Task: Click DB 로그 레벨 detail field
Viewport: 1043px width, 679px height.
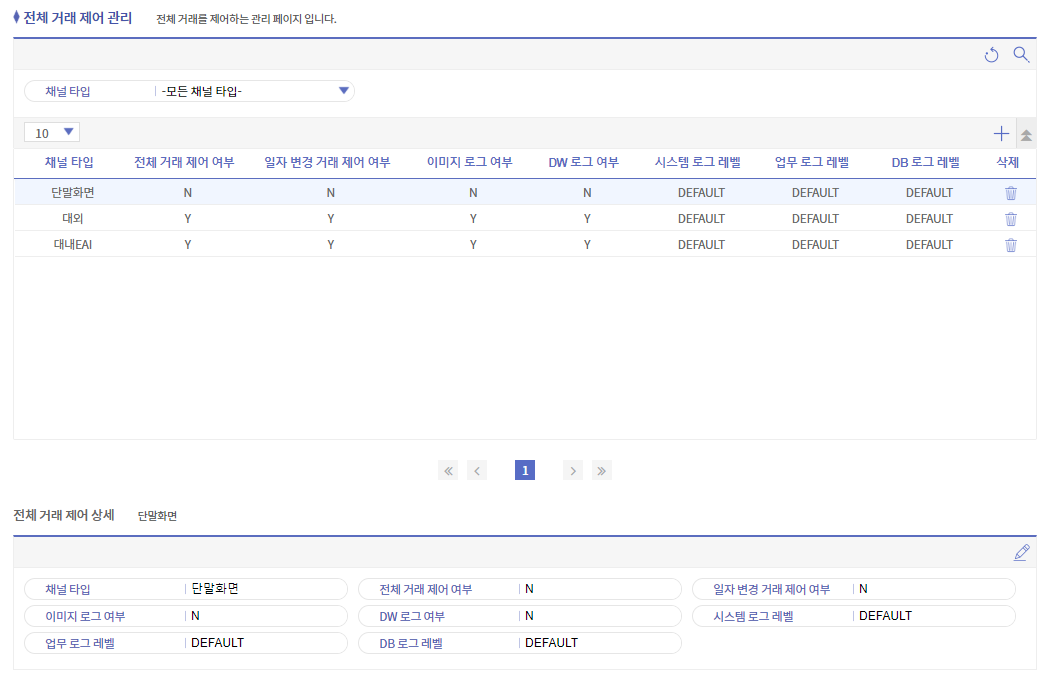Action: tap(520, 643)
